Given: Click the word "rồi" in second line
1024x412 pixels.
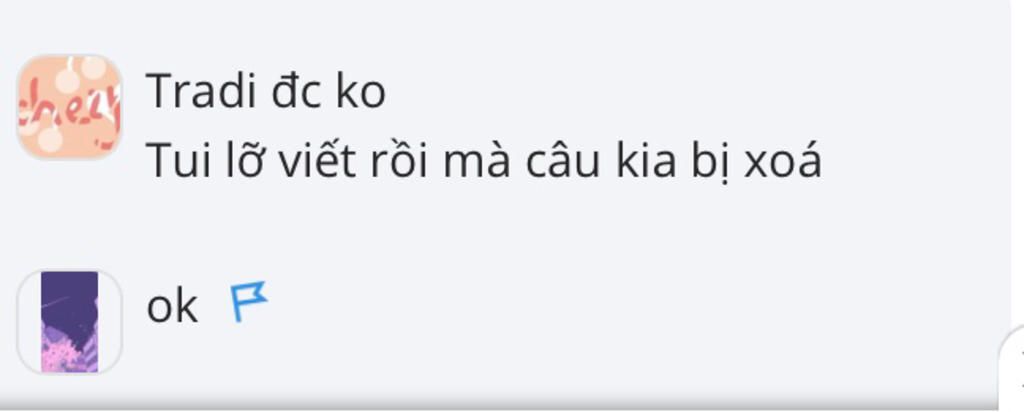Looking at the screenshot, I should pyautogui.click(x=399, y=161).
